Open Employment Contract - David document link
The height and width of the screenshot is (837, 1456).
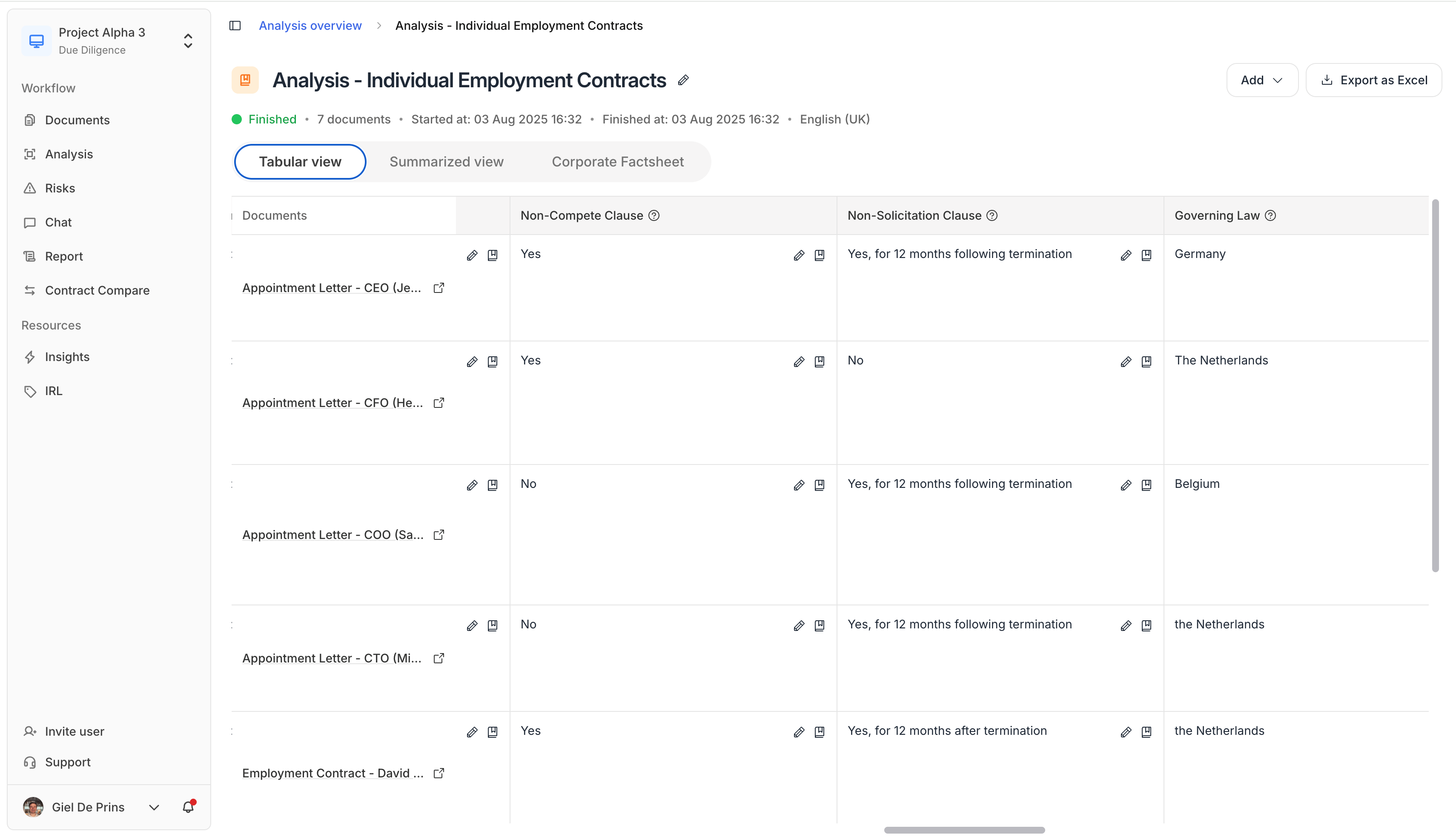point(333,773)
